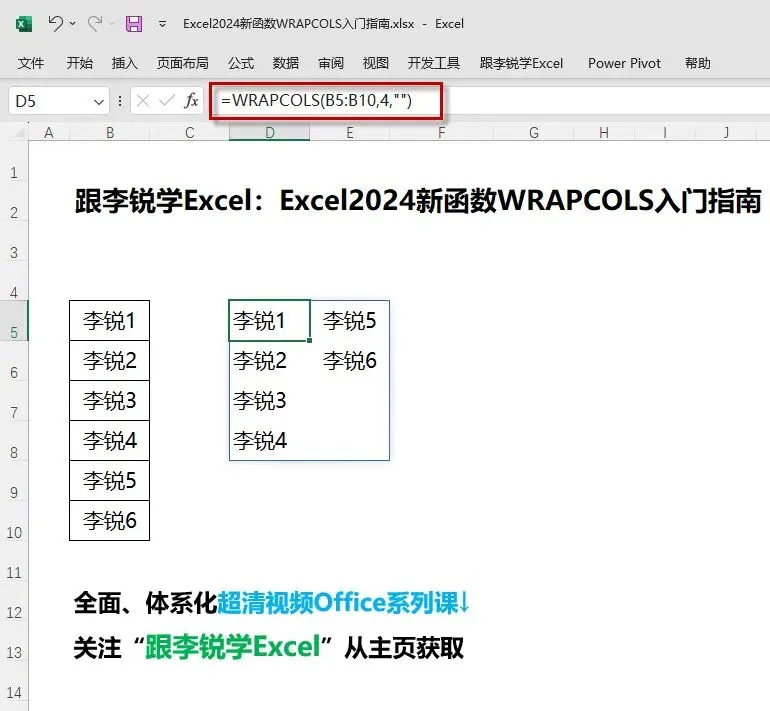Click the fill handle of cell D5
This screenshot has height=711, width=770.
[309, 340]
